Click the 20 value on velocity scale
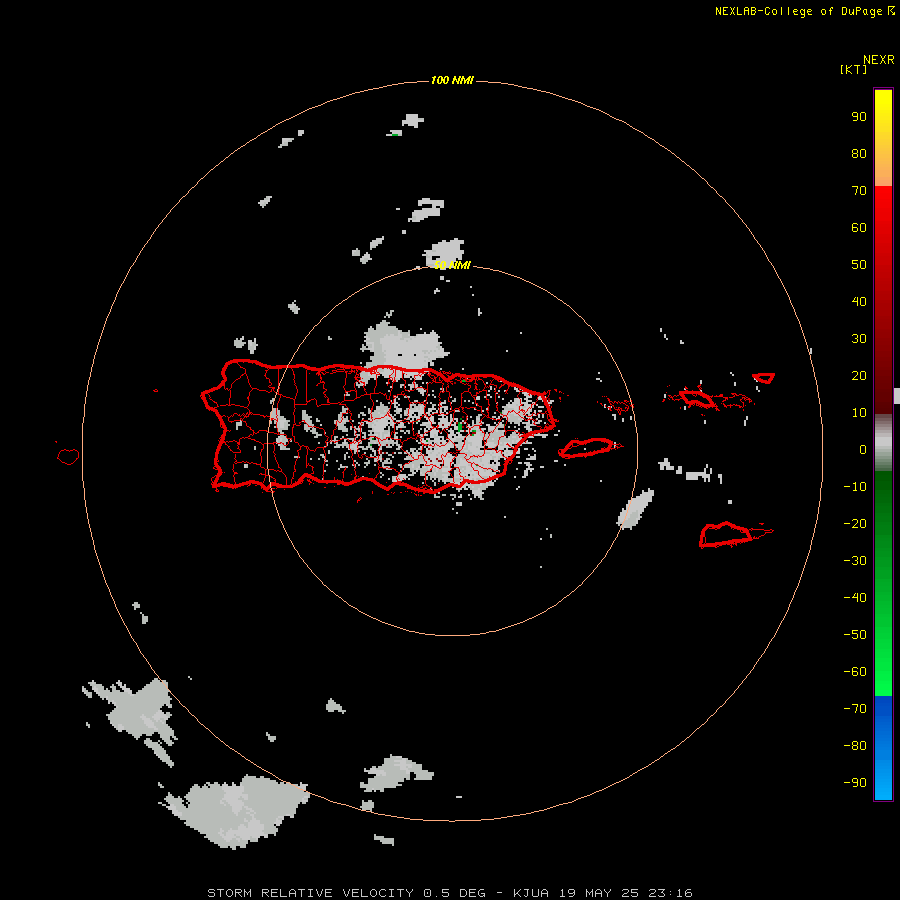The width and height of the screenshot is (900, 900). point(859,375)
